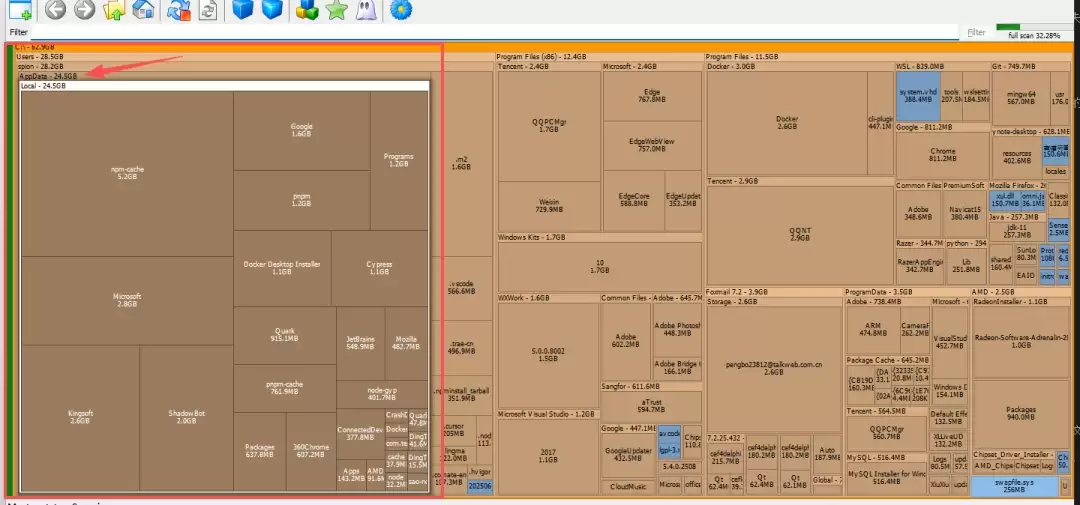Select the ProgramData - 3.5GB header
1080x505 pixels.
[906, 292]
